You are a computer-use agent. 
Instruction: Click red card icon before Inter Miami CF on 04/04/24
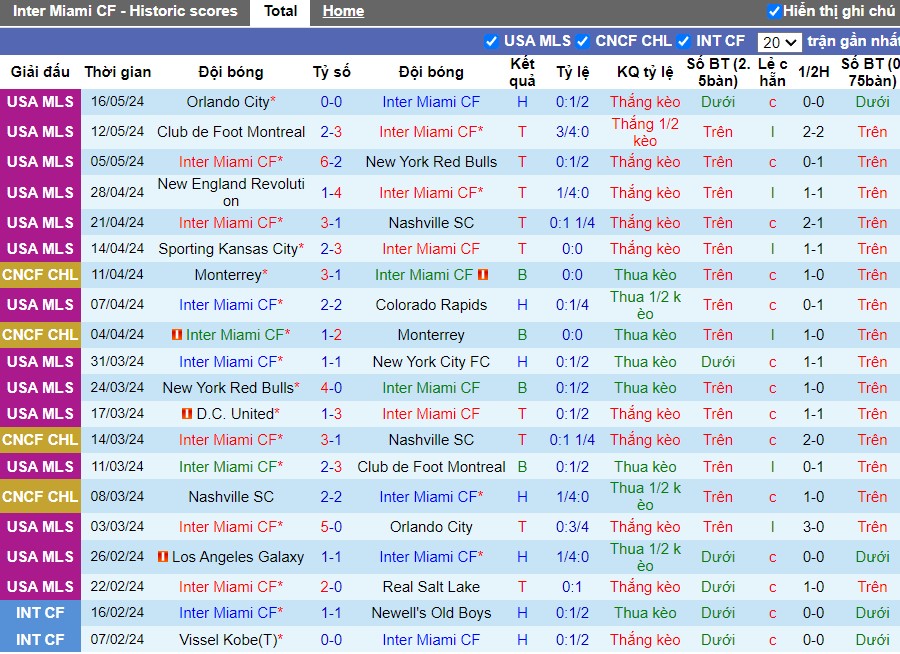pos(177,334)
